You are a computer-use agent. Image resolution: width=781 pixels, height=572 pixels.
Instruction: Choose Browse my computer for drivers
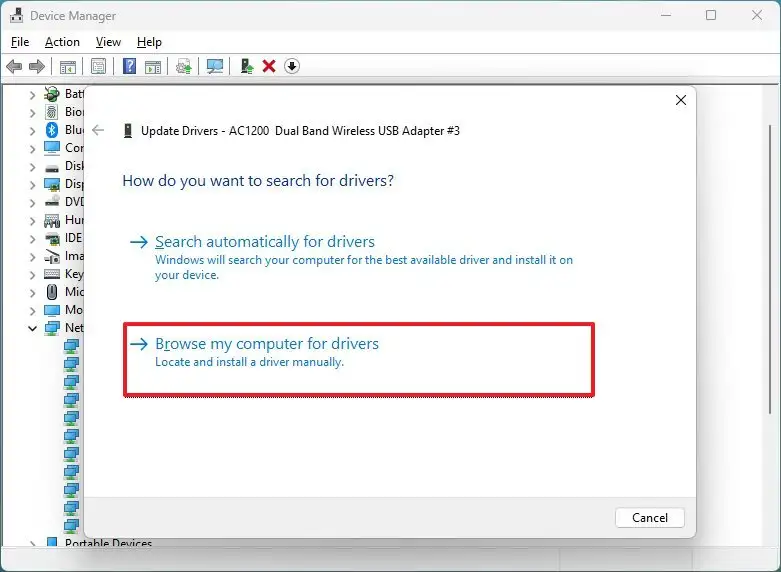[x=267, y=344]
